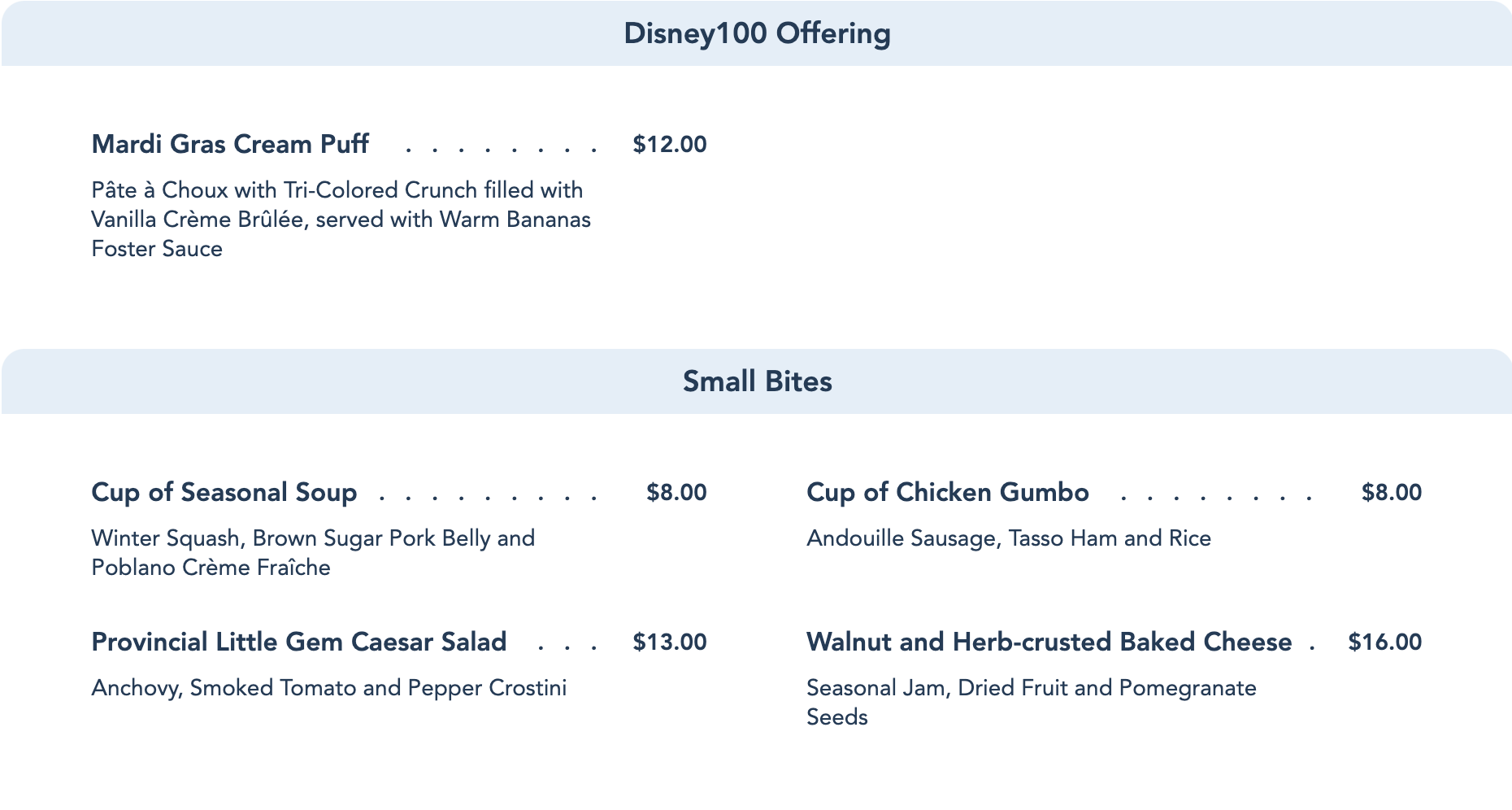
Task: Select Cup of Seasonal Soup item
Action: coord(224,492)
